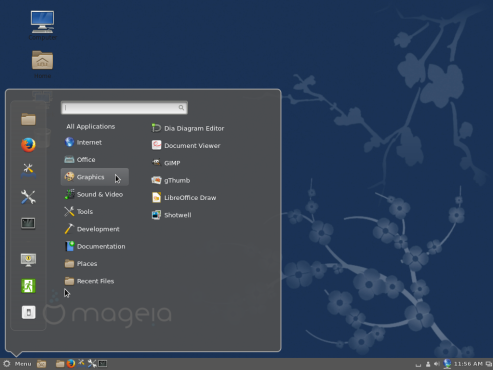The height and width of the screenshot is (370, 493).
Task: Launch Firefox from the bottom panel
Action: (71, 363)
